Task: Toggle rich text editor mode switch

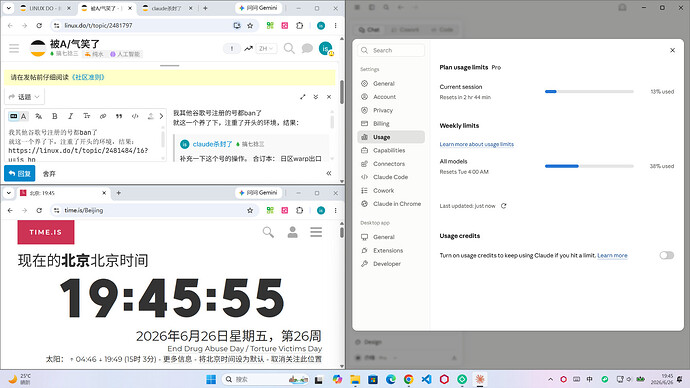Action: point(18,116)
